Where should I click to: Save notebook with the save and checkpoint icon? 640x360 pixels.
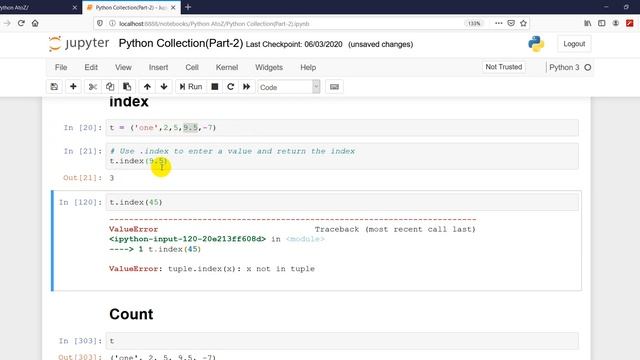pyautogui.click(x=54, y=87)
